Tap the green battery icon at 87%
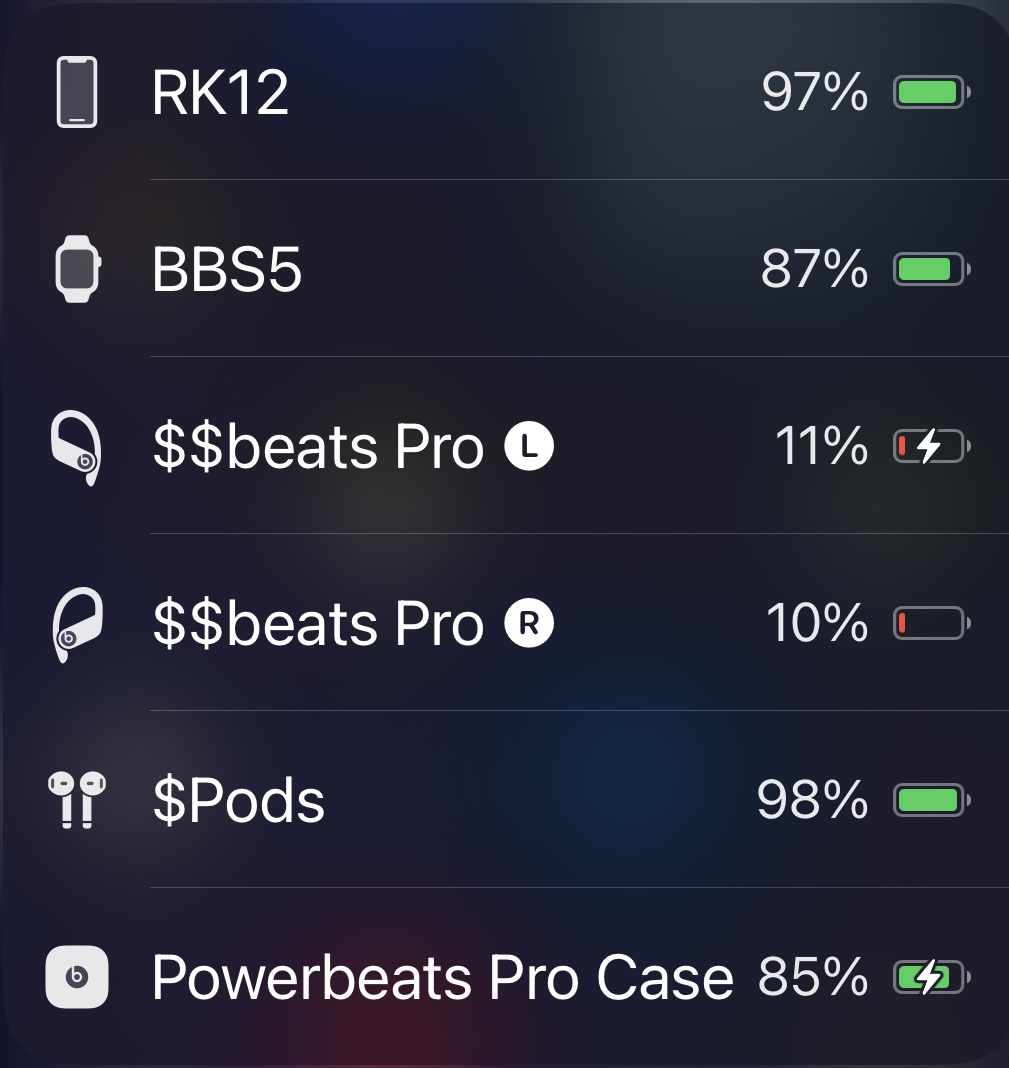The height and width of the screenshot is (1068, 1009). point(931,269)
